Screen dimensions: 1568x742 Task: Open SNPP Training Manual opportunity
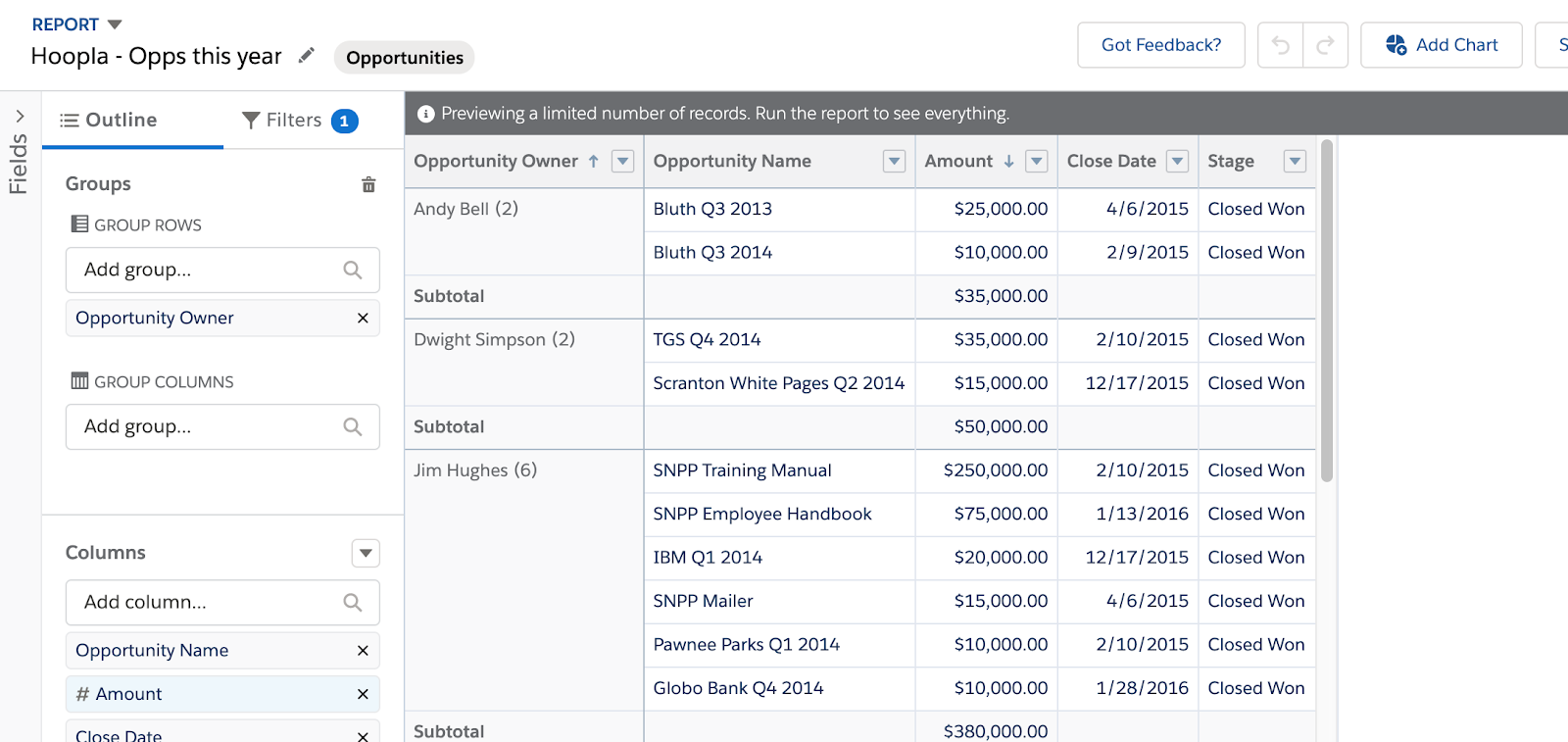[742, 470]
